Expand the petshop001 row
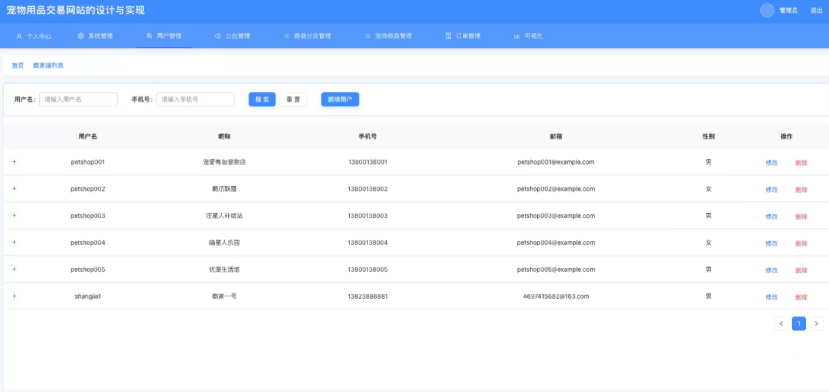 point(14,162)
